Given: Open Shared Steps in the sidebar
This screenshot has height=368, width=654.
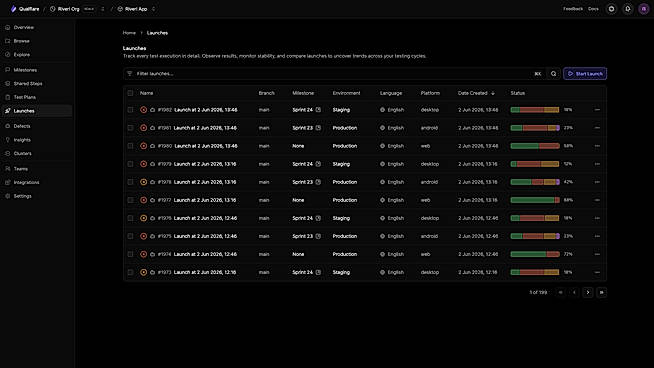Looking at the screenshot, I should (x=28, y=83).
